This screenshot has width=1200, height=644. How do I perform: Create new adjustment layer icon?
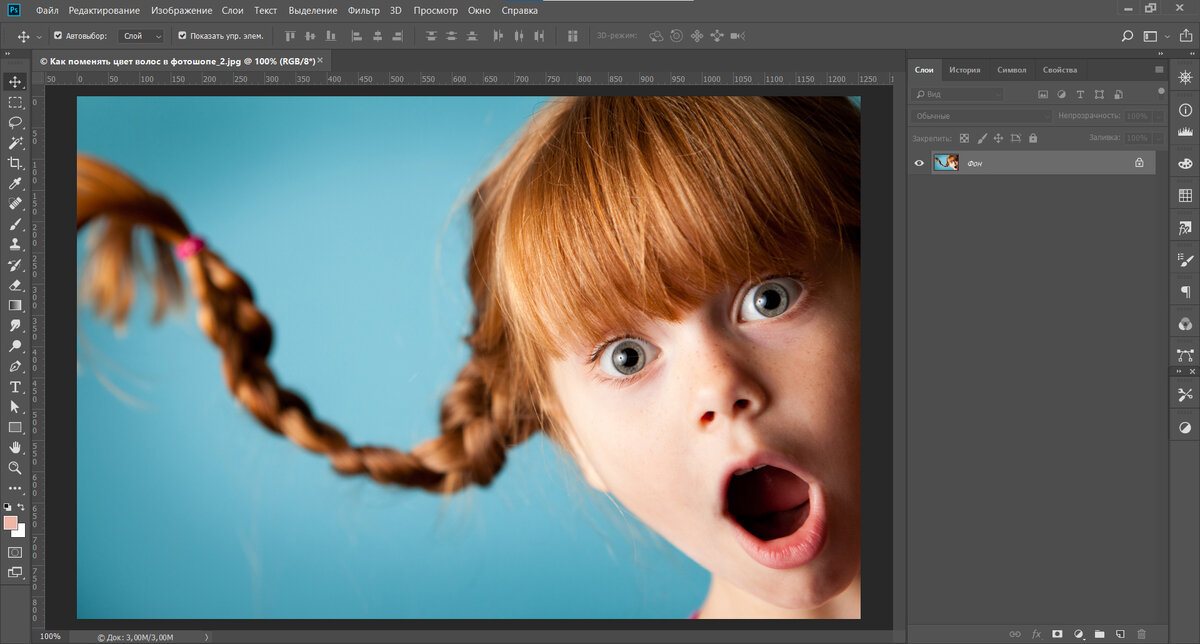[x=1079, y=634]
